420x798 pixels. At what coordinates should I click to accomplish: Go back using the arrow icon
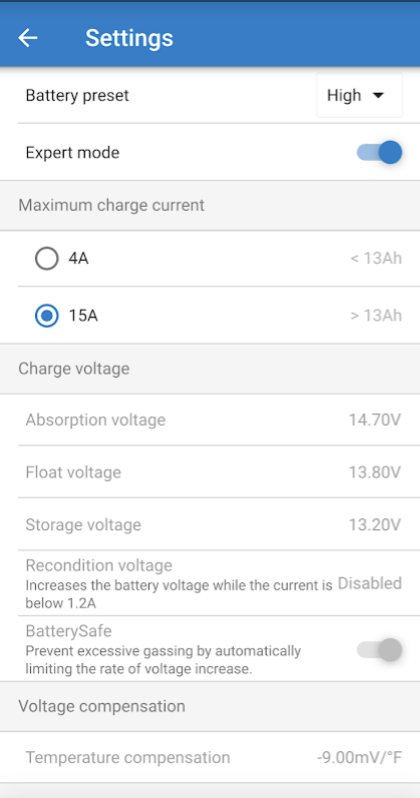[27, 38]
